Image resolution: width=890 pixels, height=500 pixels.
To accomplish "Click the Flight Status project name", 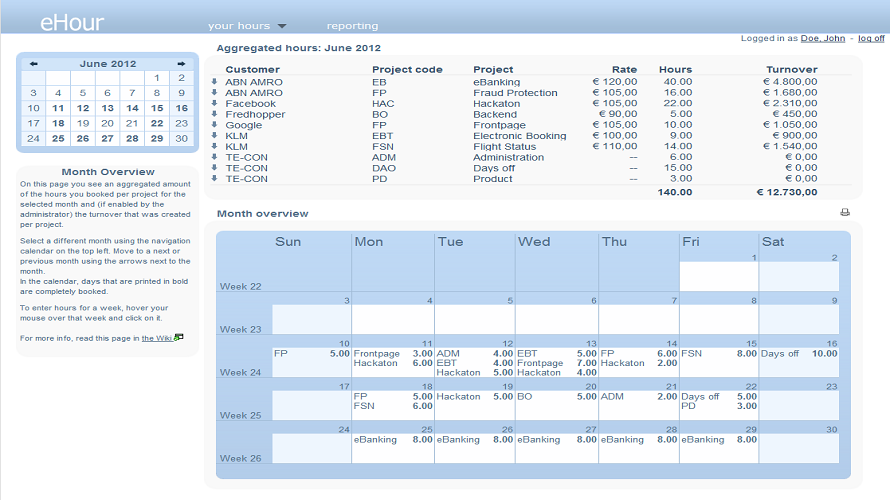I will (x=505, y=147).
